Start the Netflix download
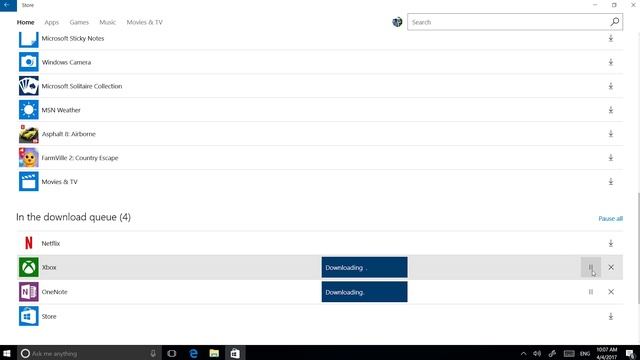This screenshot has width=640, height=360. (x=611, y=243)
